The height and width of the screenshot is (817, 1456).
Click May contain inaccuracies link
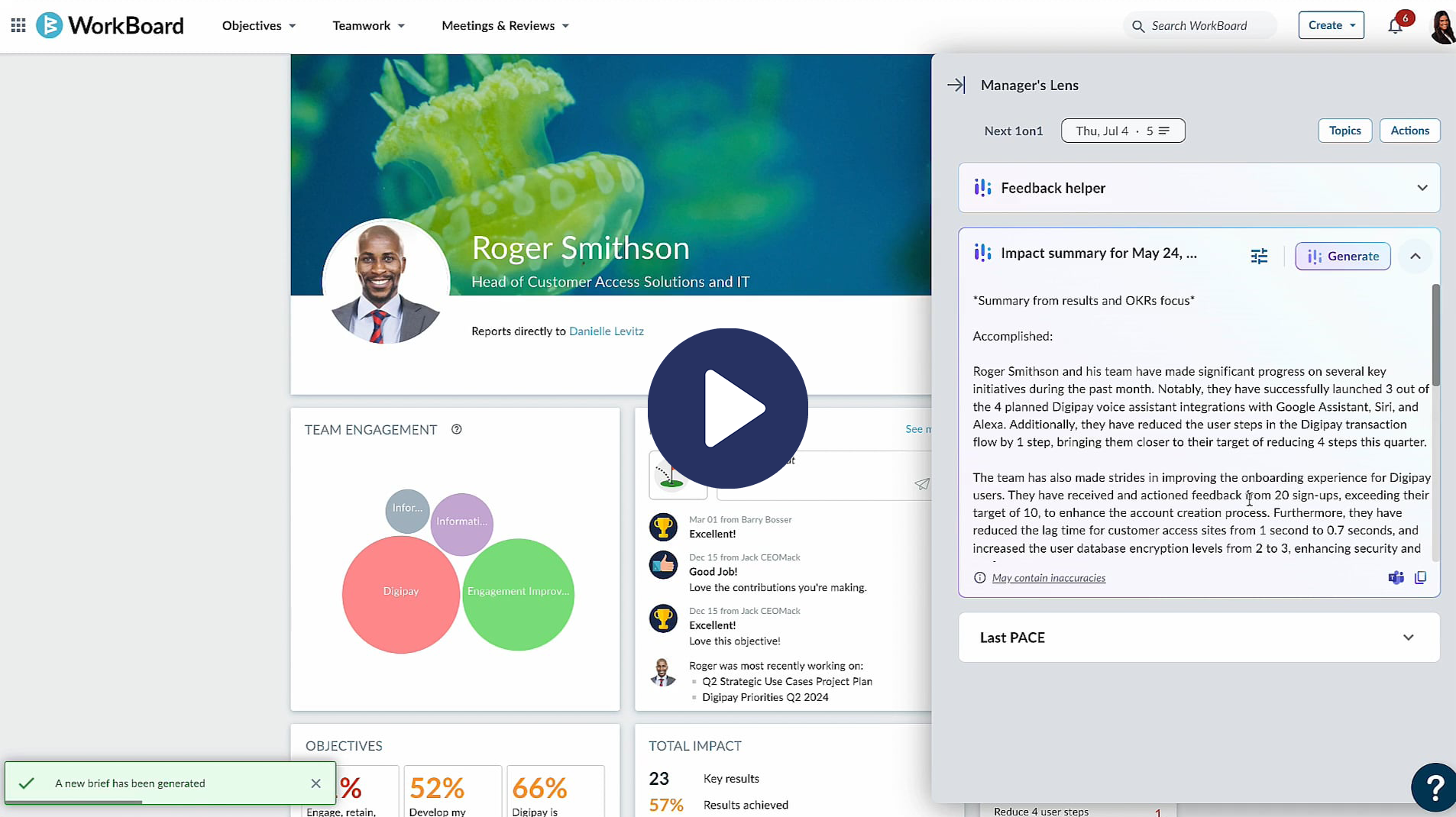tap(1048, 578)
